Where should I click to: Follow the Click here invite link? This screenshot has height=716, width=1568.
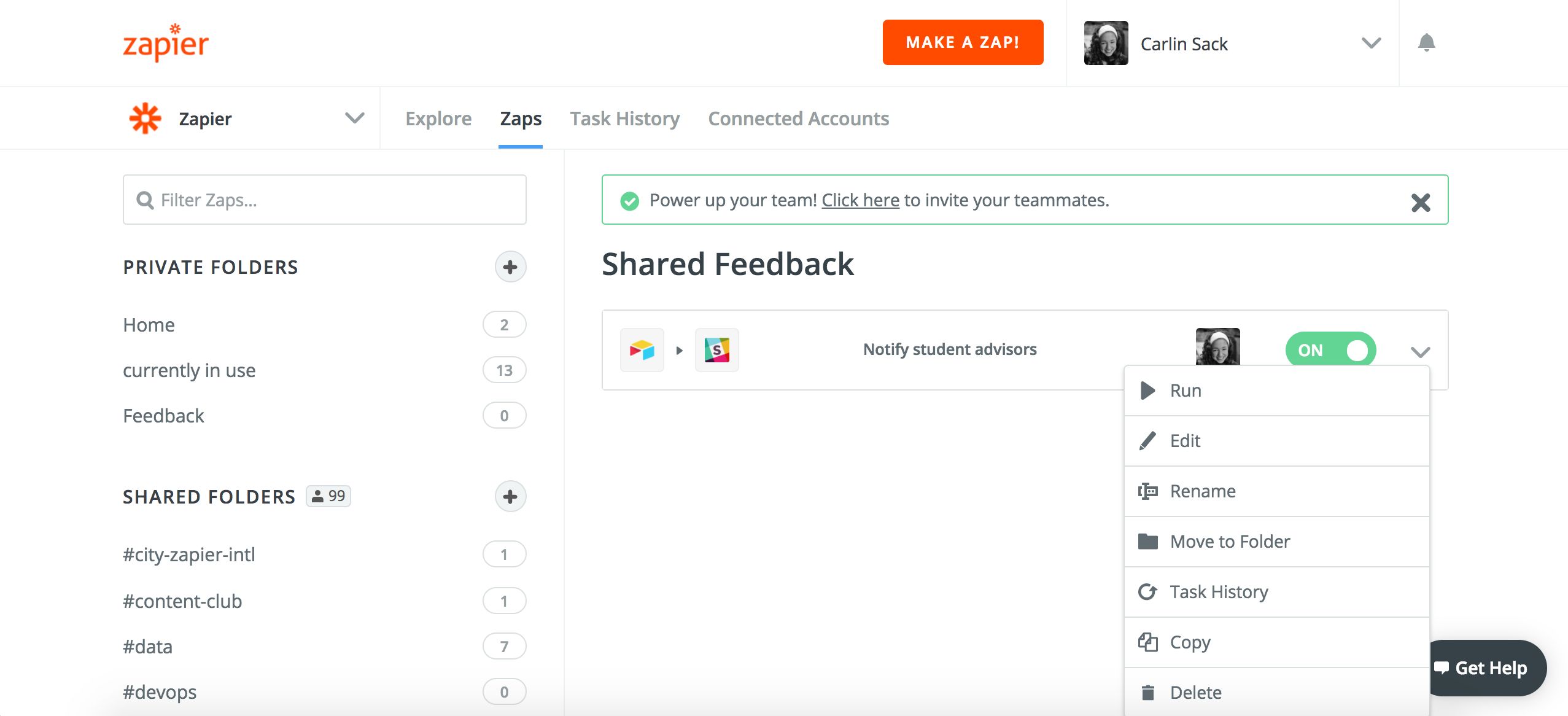tap(860, 200)
